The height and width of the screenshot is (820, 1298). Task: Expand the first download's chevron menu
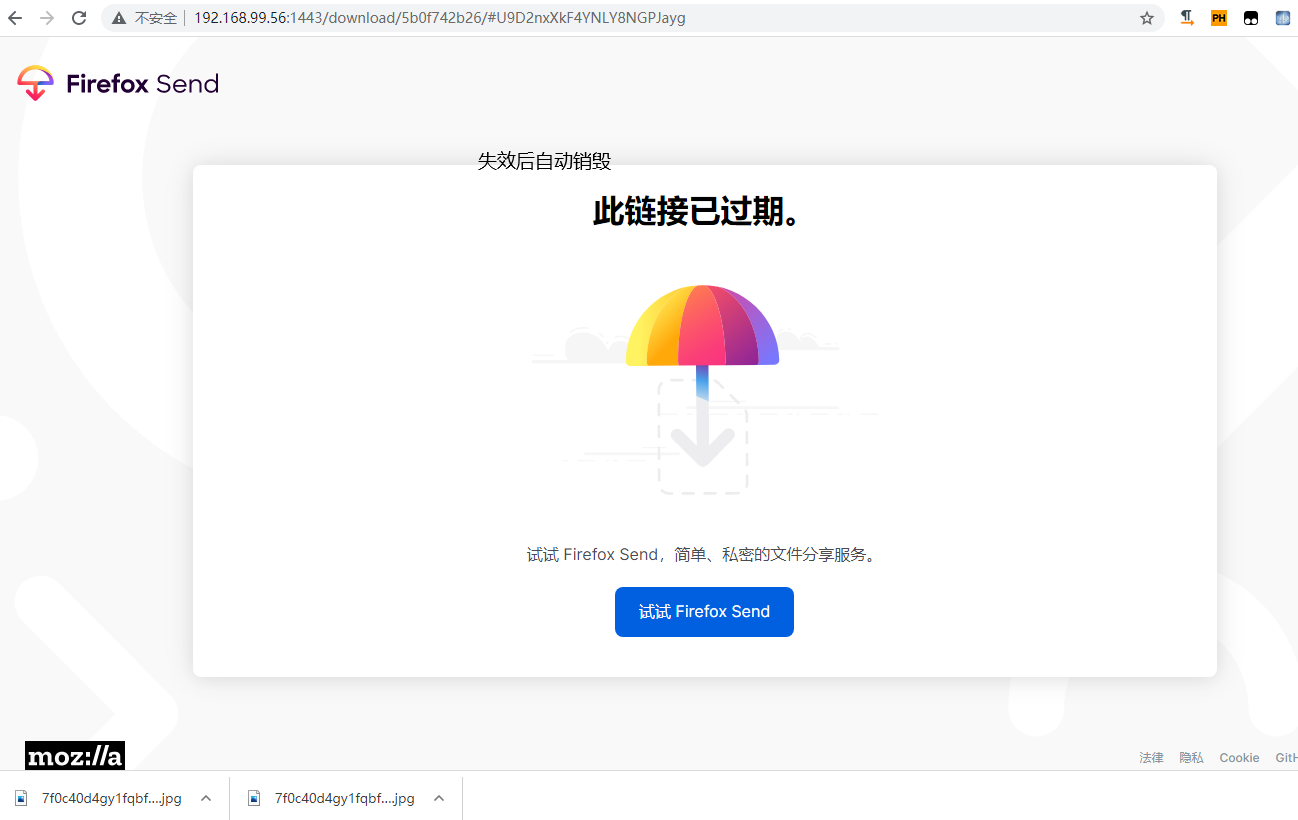206,798
